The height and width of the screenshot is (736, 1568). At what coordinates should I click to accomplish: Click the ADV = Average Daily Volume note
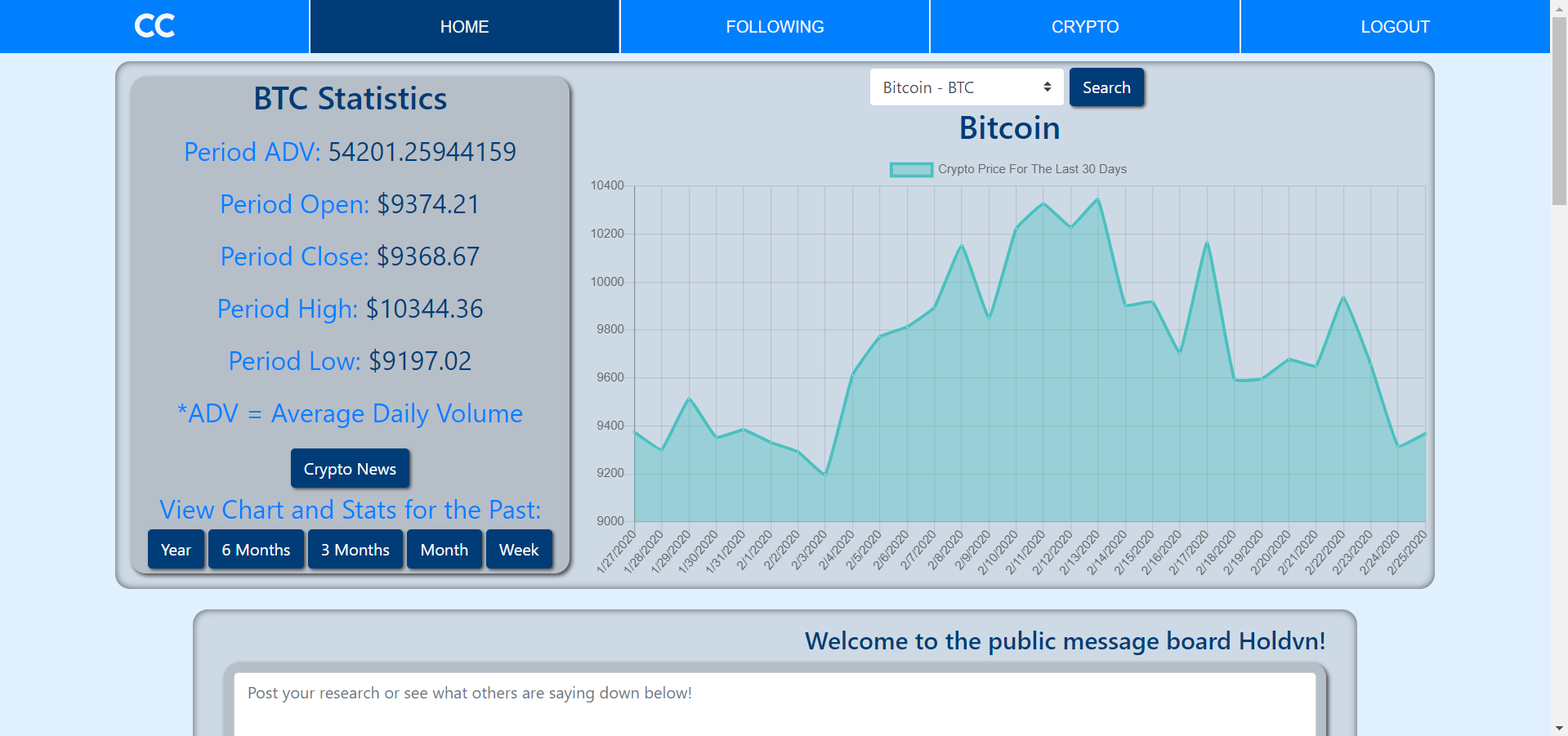pyautogui.click(x=350, y=413)
